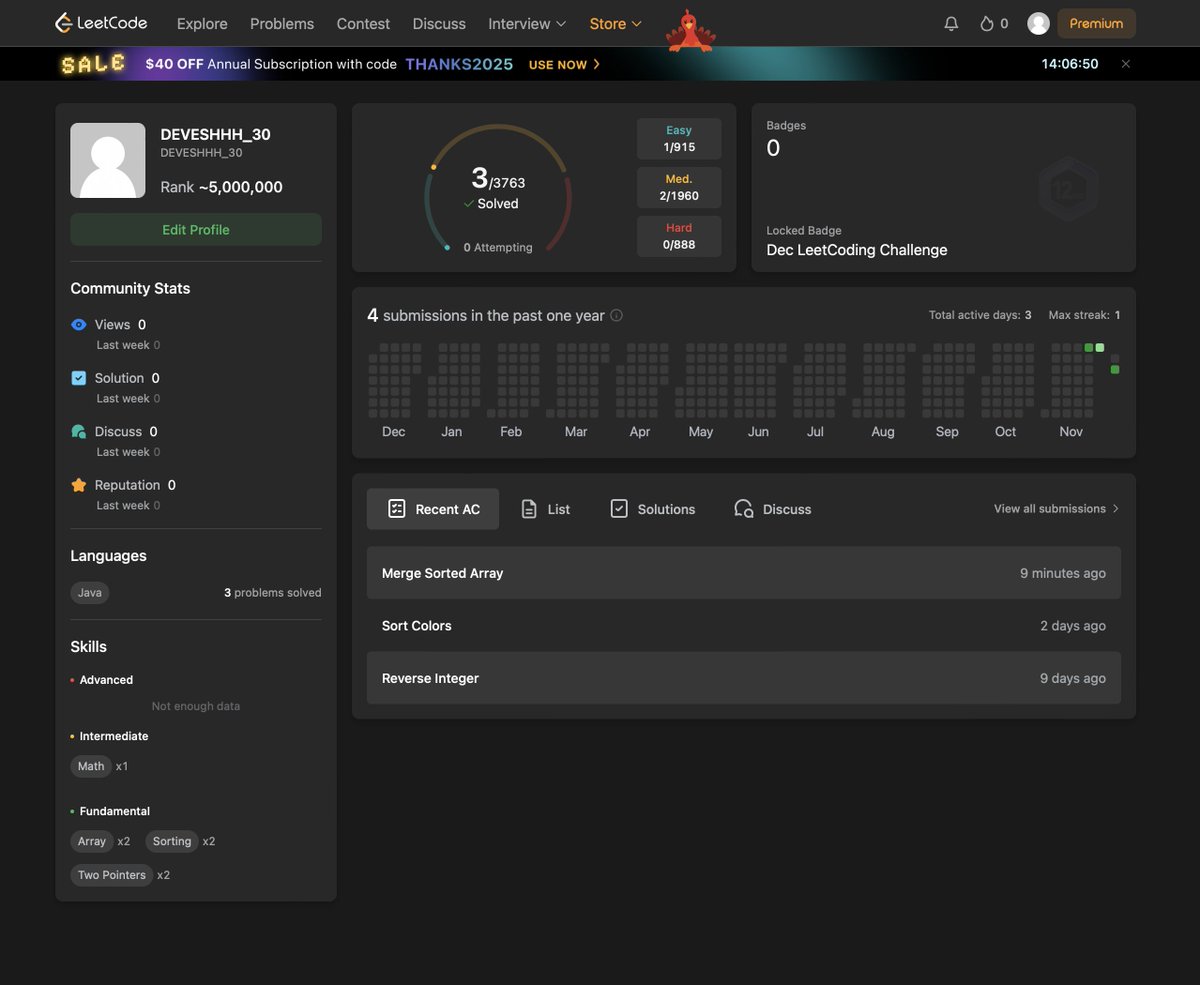Click the List document icon

click(x=529, y=509)
